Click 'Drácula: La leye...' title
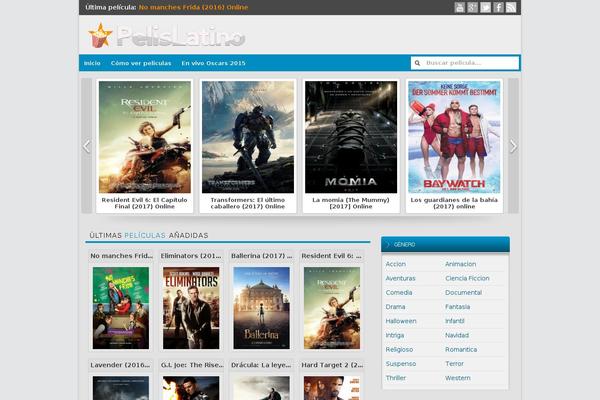600x400 pixels. tap(261, 365)
